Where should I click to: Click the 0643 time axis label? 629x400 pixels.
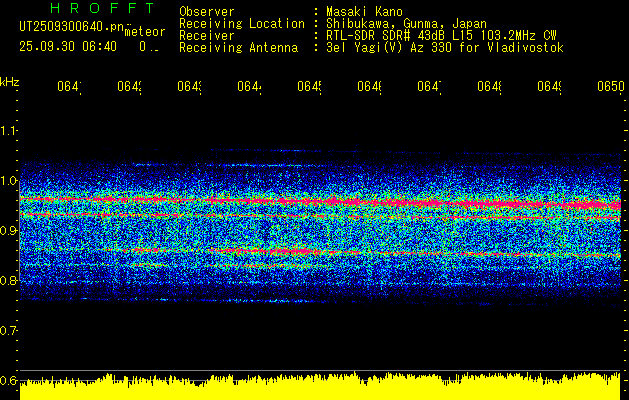tap(189, 87)
